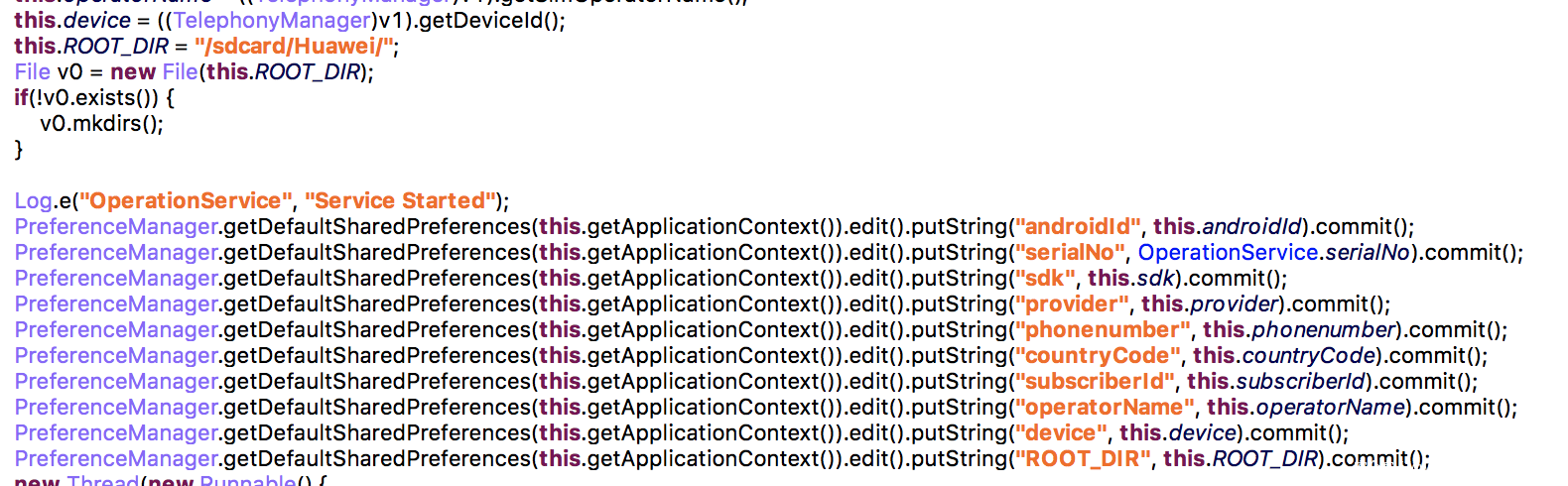Click the "Service Started" log message string
Image resolution: width=1568 pixels, height=486 pixels.
pos(401,201)
